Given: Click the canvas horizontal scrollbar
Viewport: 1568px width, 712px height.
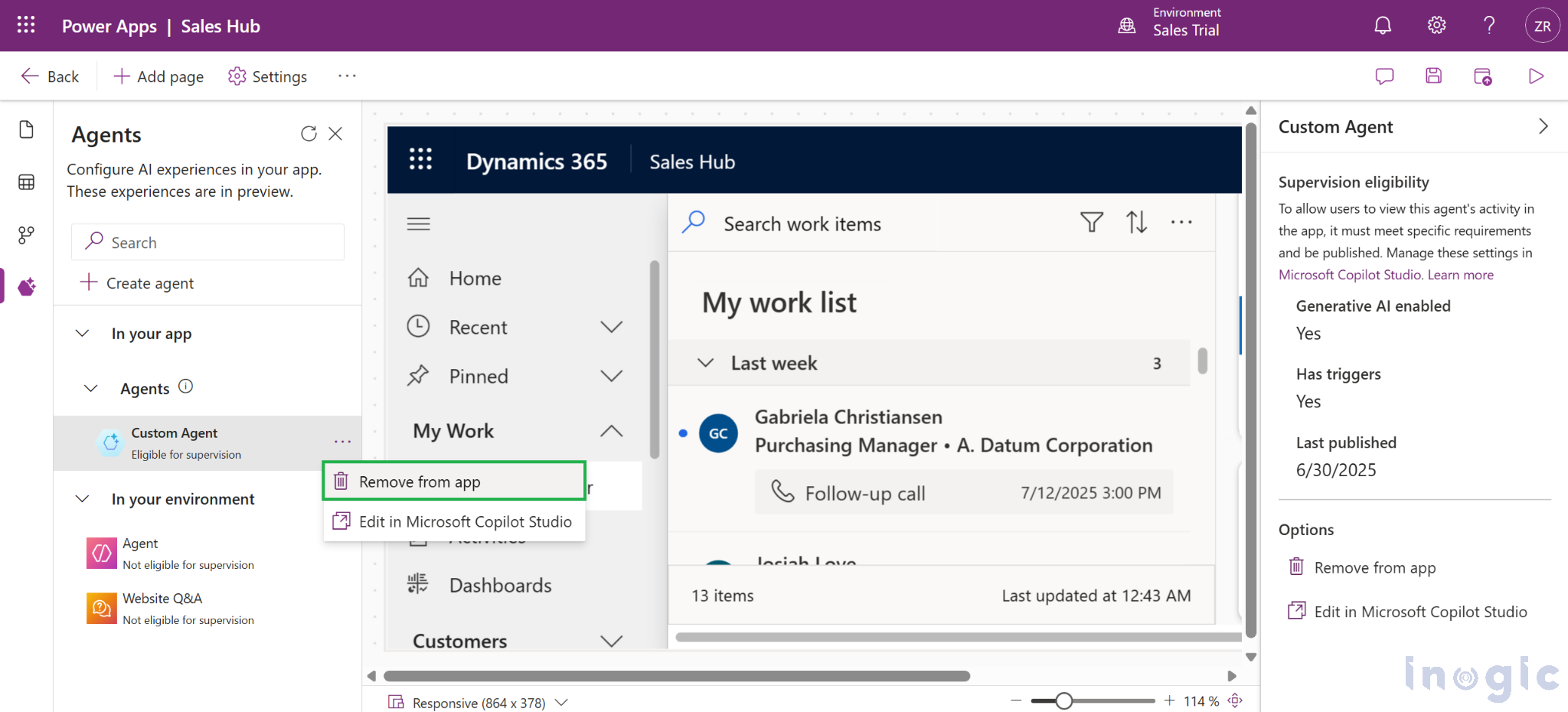Looking at the screenshot, I should click(x=677, y=676).
